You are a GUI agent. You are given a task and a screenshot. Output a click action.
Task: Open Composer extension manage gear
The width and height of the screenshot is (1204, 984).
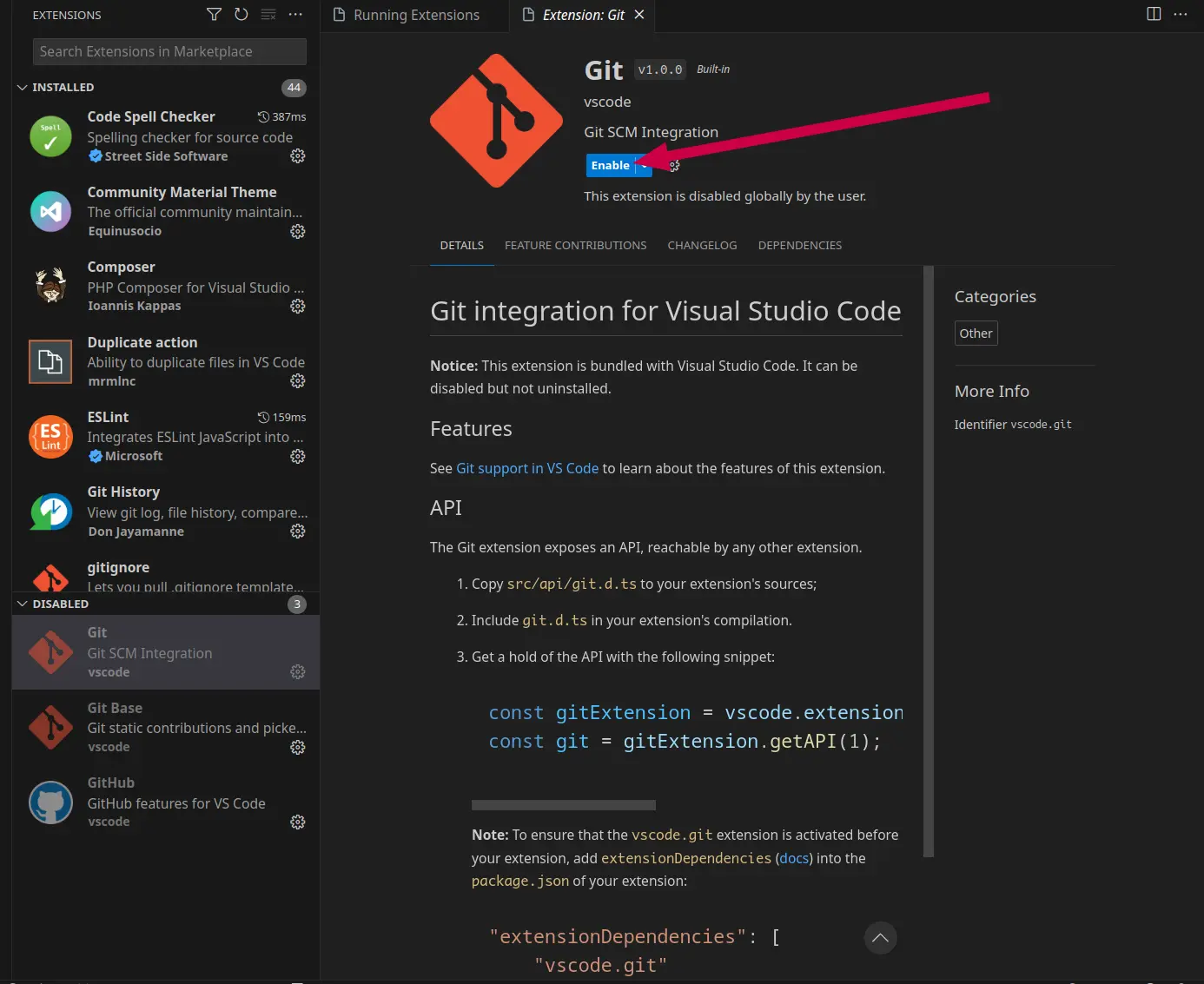click(x=298, y=307)
